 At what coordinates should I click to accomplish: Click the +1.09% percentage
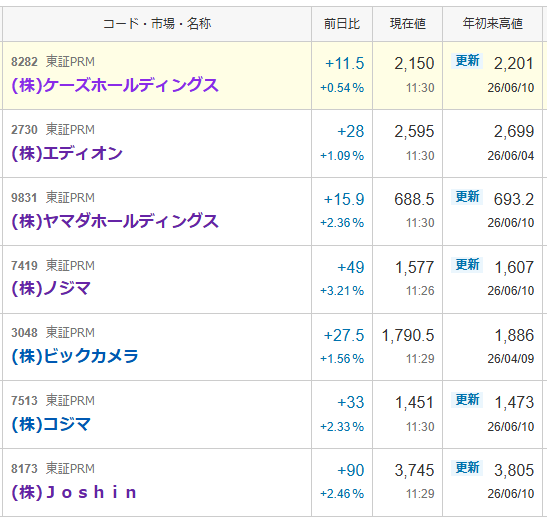point(342,156)
